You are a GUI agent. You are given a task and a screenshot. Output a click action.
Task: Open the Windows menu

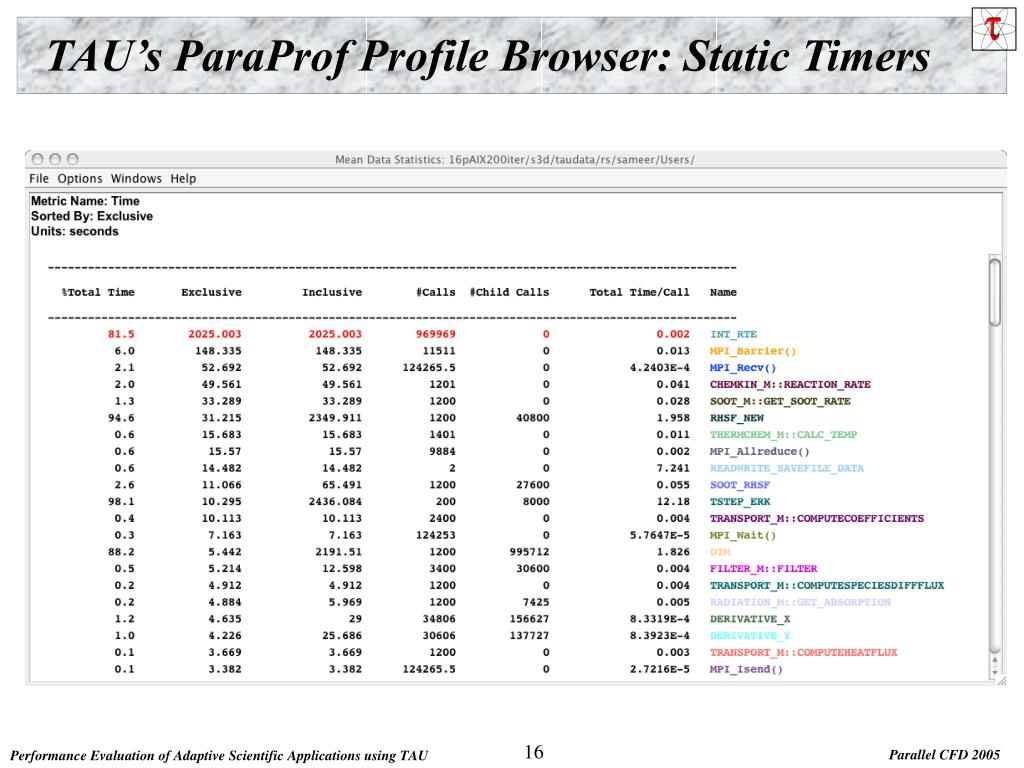136,178
